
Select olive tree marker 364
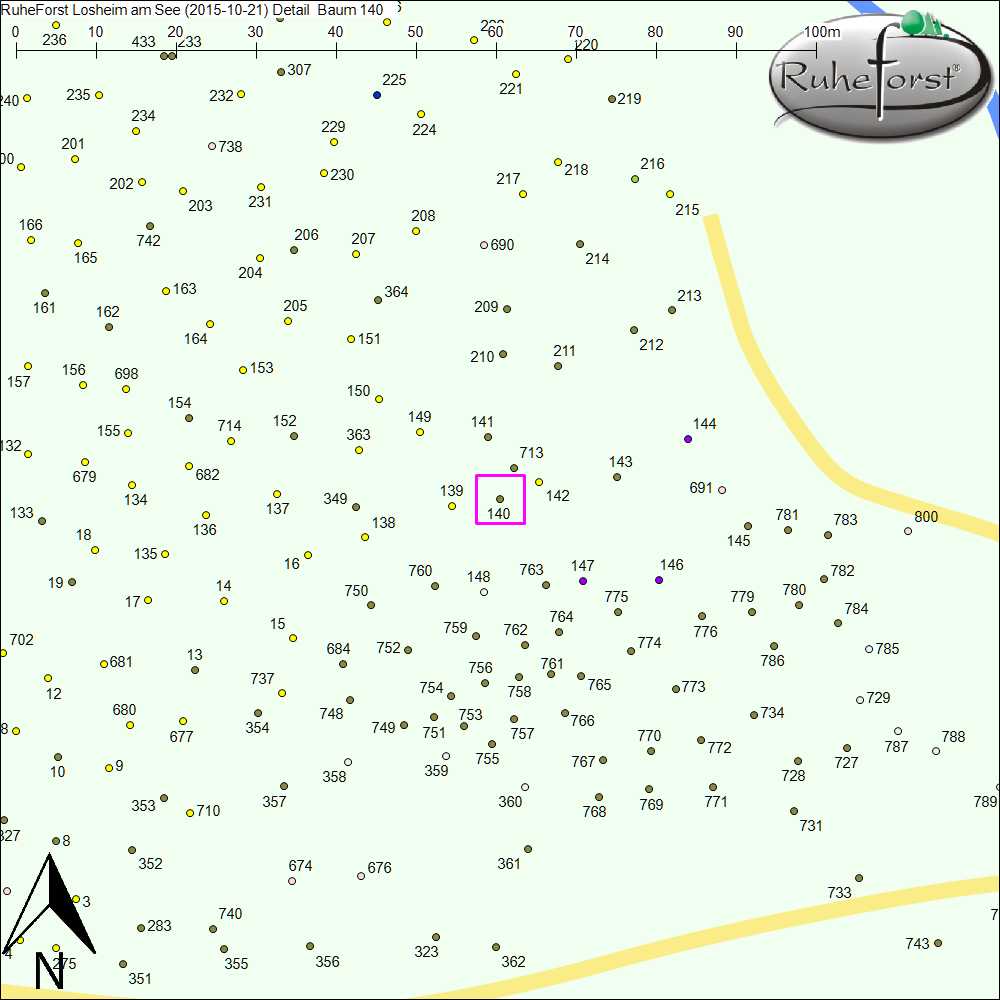click(x=378, y=300)
